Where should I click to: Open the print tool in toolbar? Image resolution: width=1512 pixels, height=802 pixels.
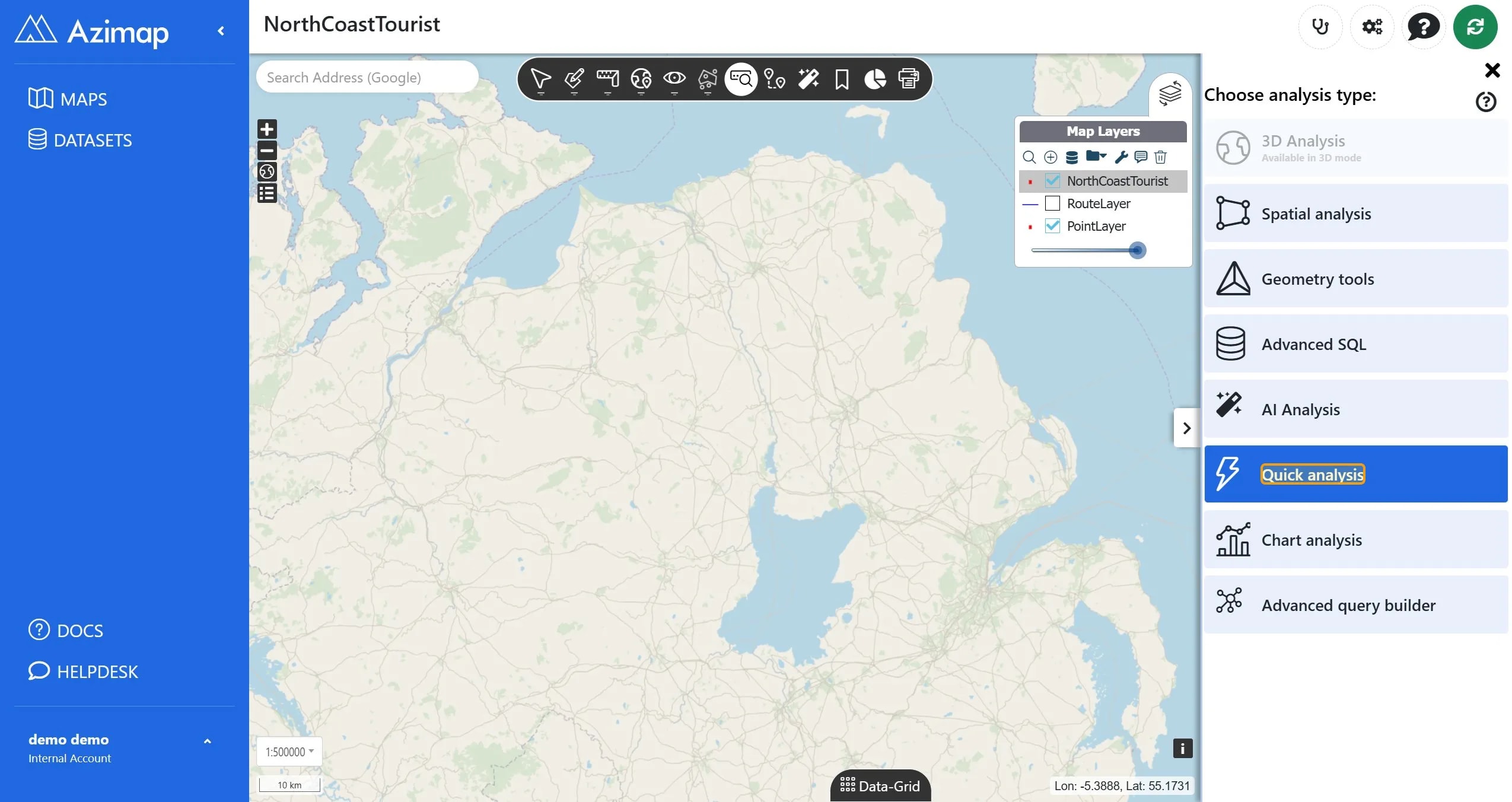click(908, 78)
